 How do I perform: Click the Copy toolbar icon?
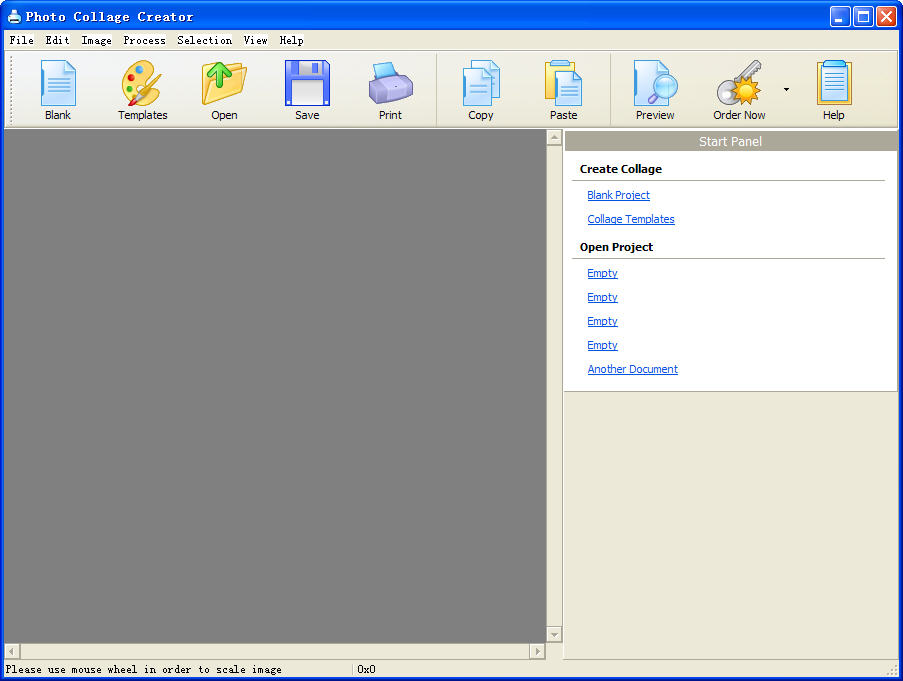(481, 84)
